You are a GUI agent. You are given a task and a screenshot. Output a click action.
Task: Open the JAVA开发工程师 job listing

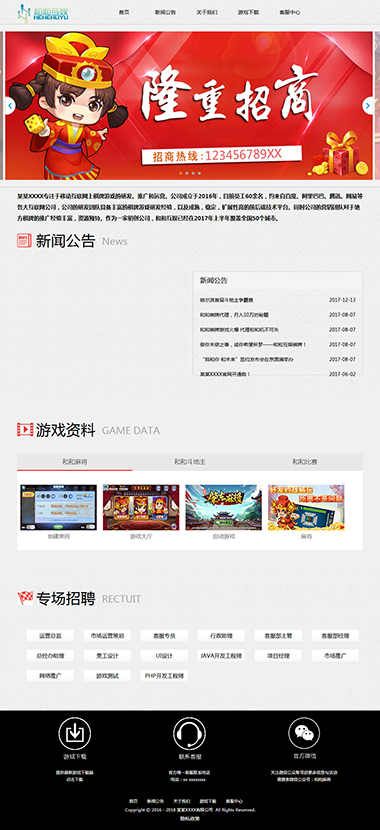pos(221,655)
